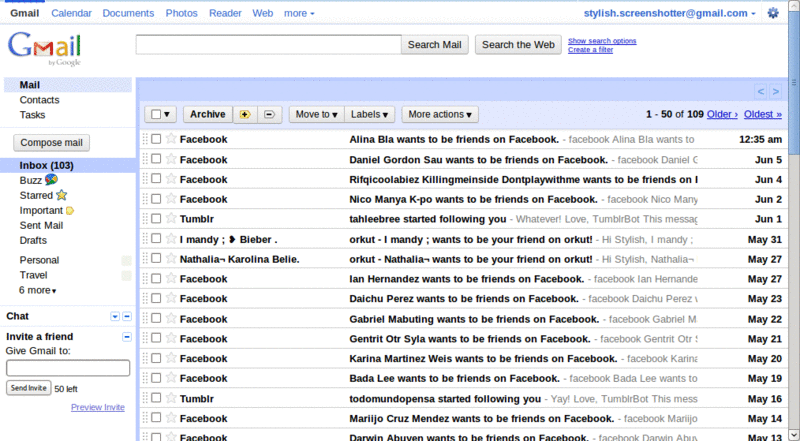800x441 pixels.
Task: Open Reader from the top bar
Action: [x=225, y=13]
